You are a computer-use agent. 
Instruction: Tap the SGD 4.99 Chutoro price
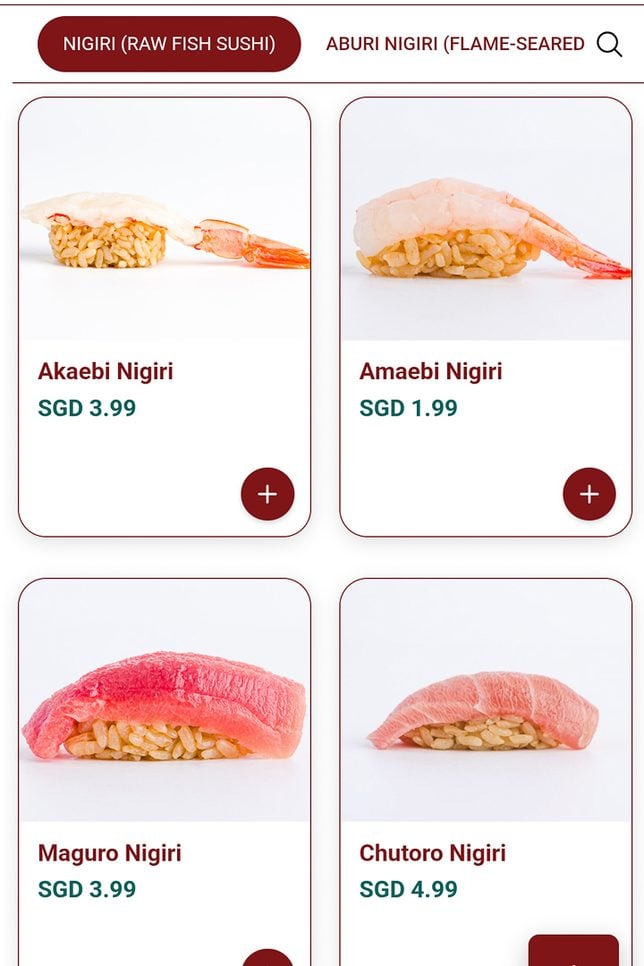click(x=409, y=889)
